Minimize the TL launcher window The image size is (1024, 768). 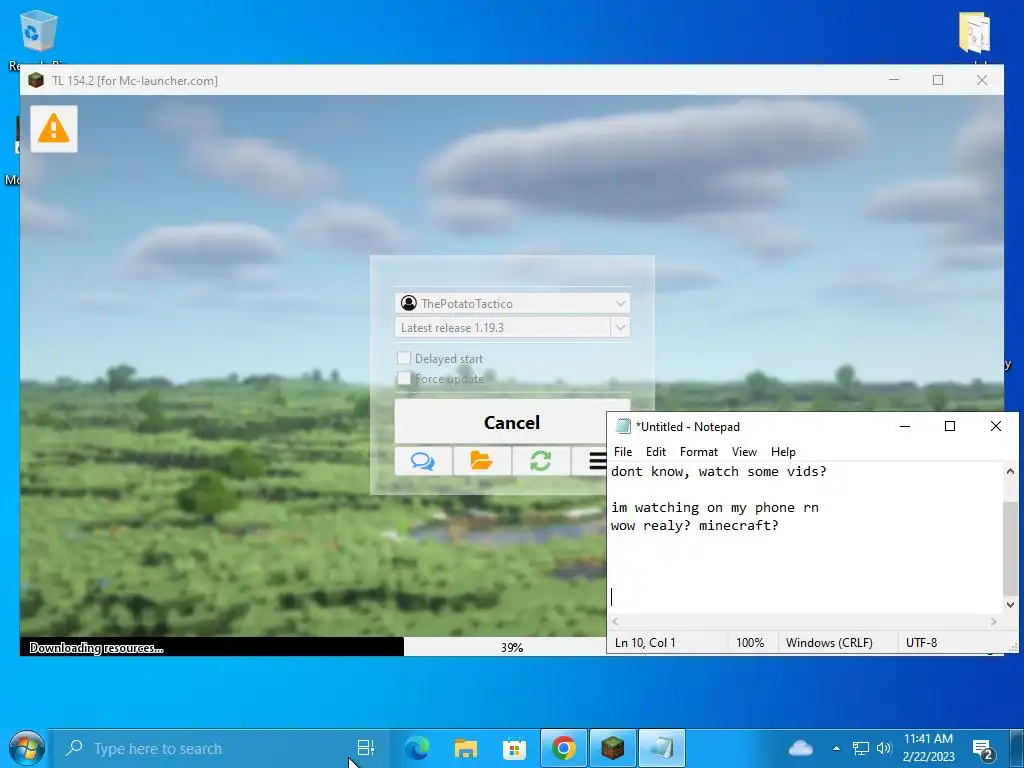coord(894,80)
